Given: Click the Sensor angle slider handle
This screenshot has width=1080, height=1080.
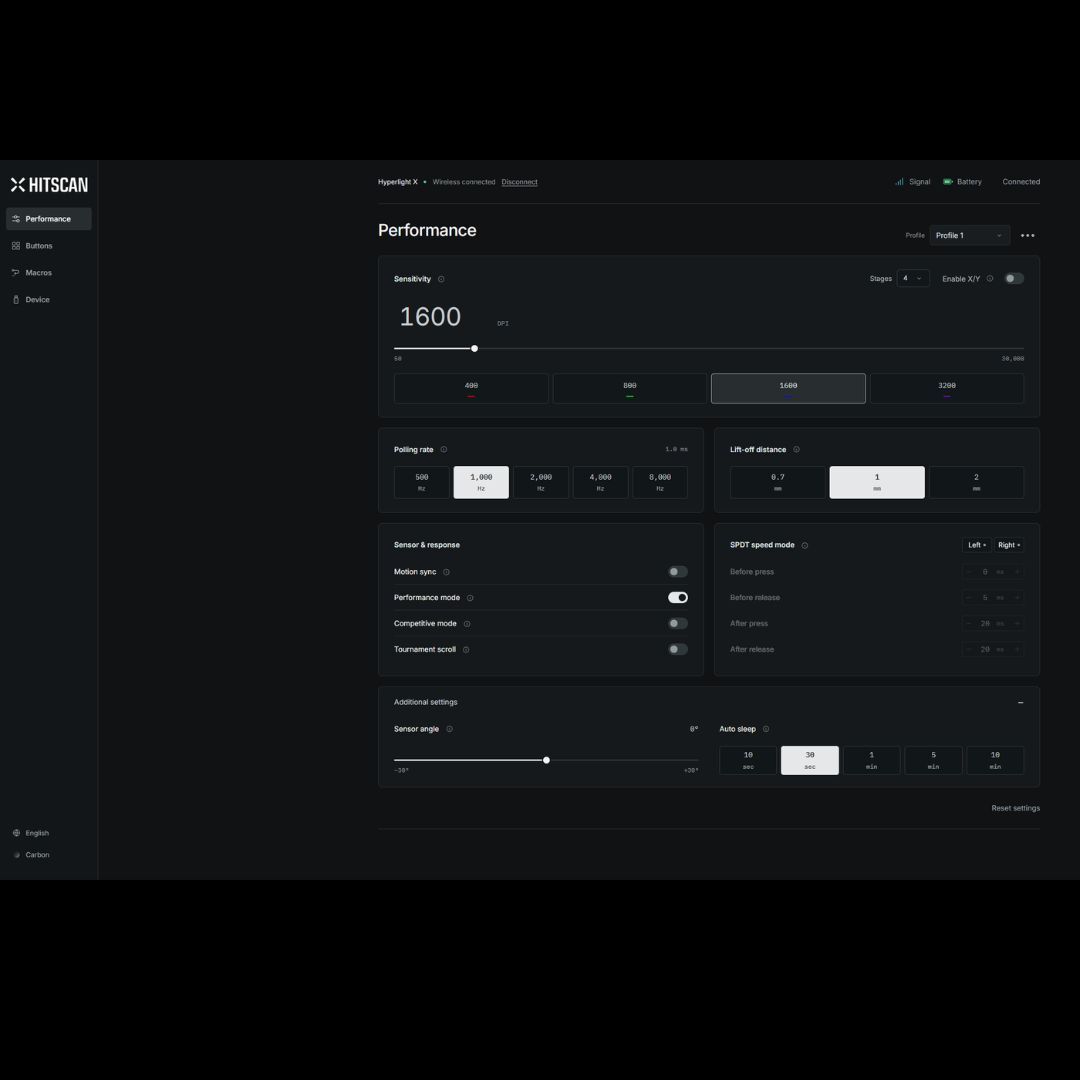Looking at the screenshot, I should coord(546,760).
